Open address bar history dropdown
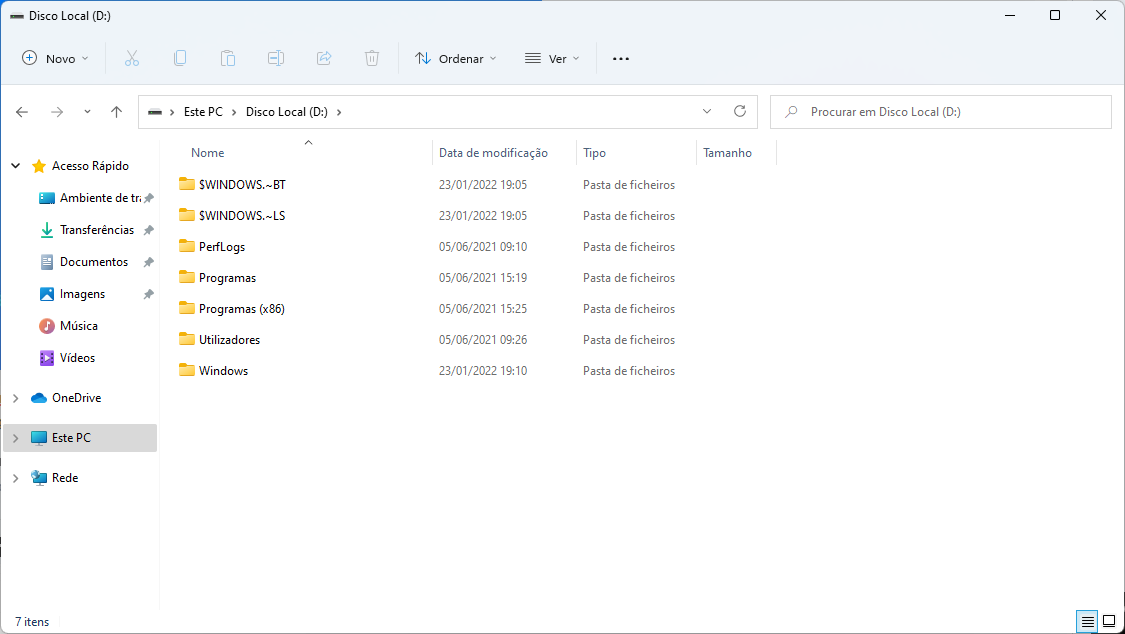Image resolution: width=1125 pixels, height=634 pixels. [707, 111]
